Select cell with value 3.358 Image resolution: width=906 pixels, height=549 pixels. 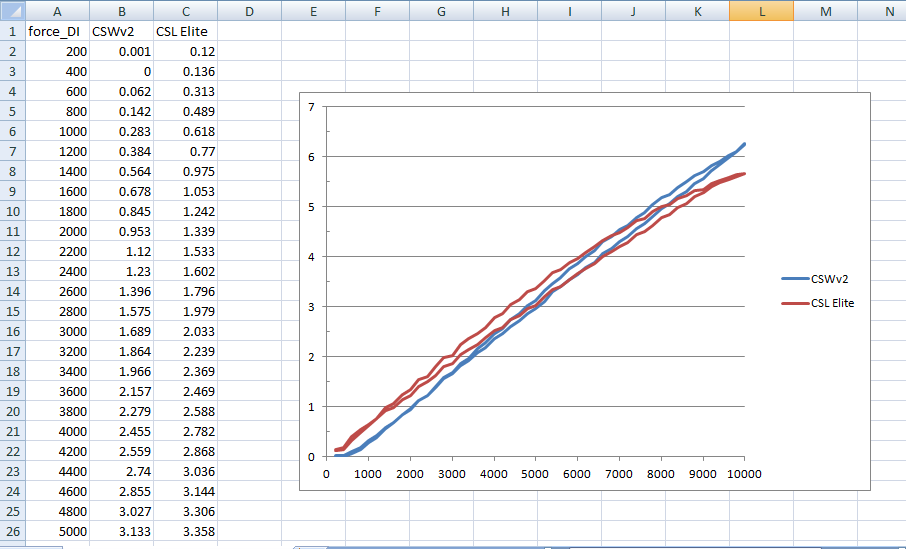tap(186, 531)
